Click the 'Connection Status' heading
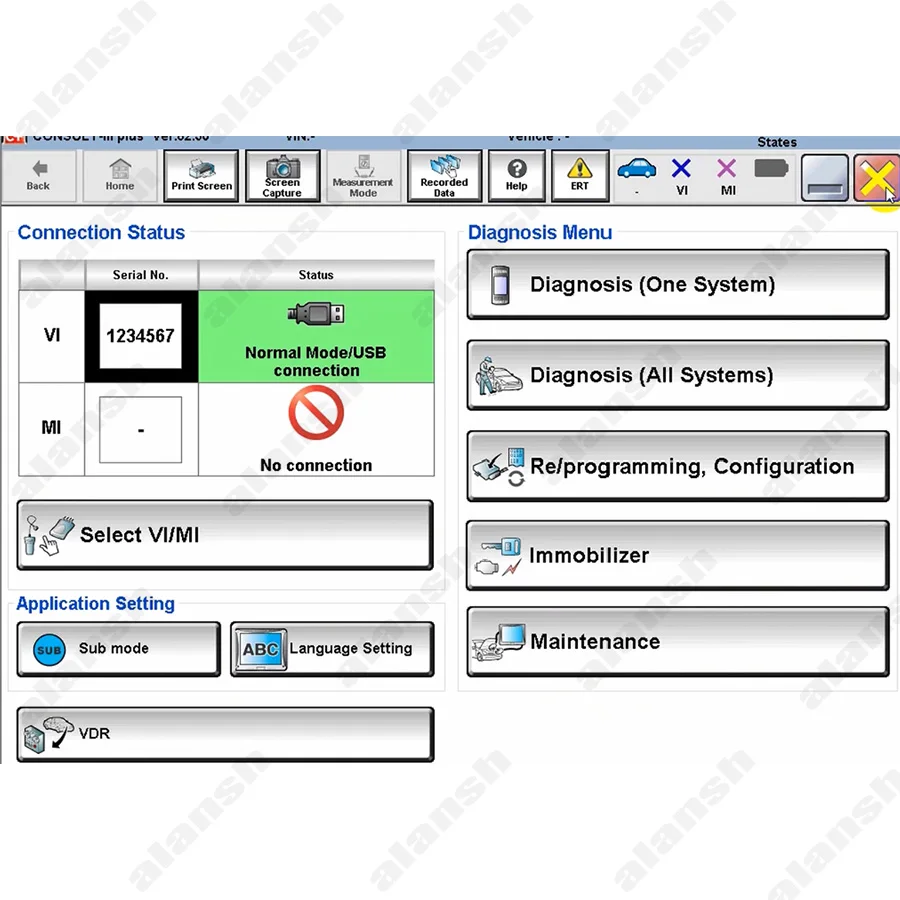The width and height of the screenshot is (900, 900). pos(102,232)
